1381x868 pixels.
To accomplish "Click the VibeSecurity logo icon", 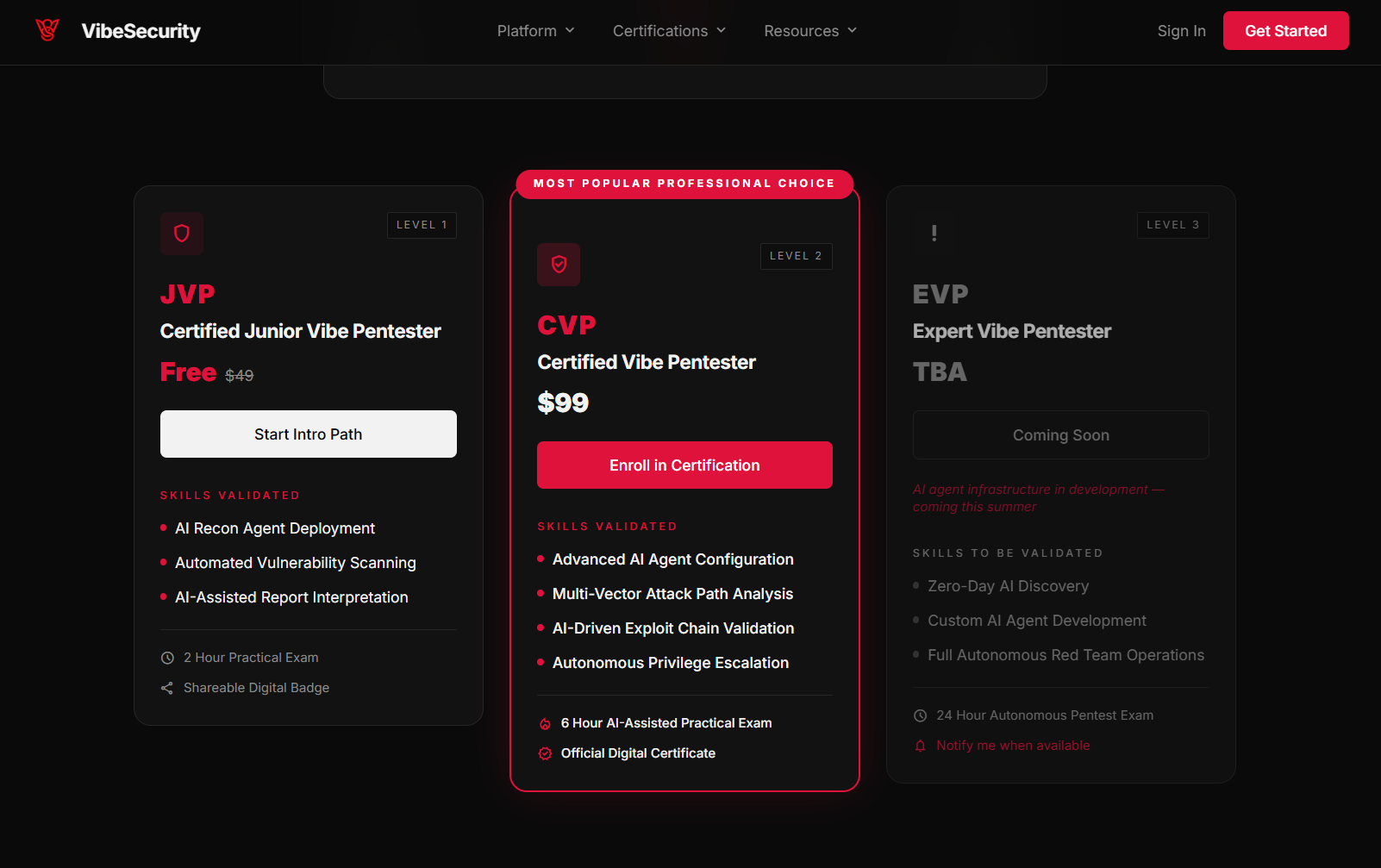I will point(47,29).
